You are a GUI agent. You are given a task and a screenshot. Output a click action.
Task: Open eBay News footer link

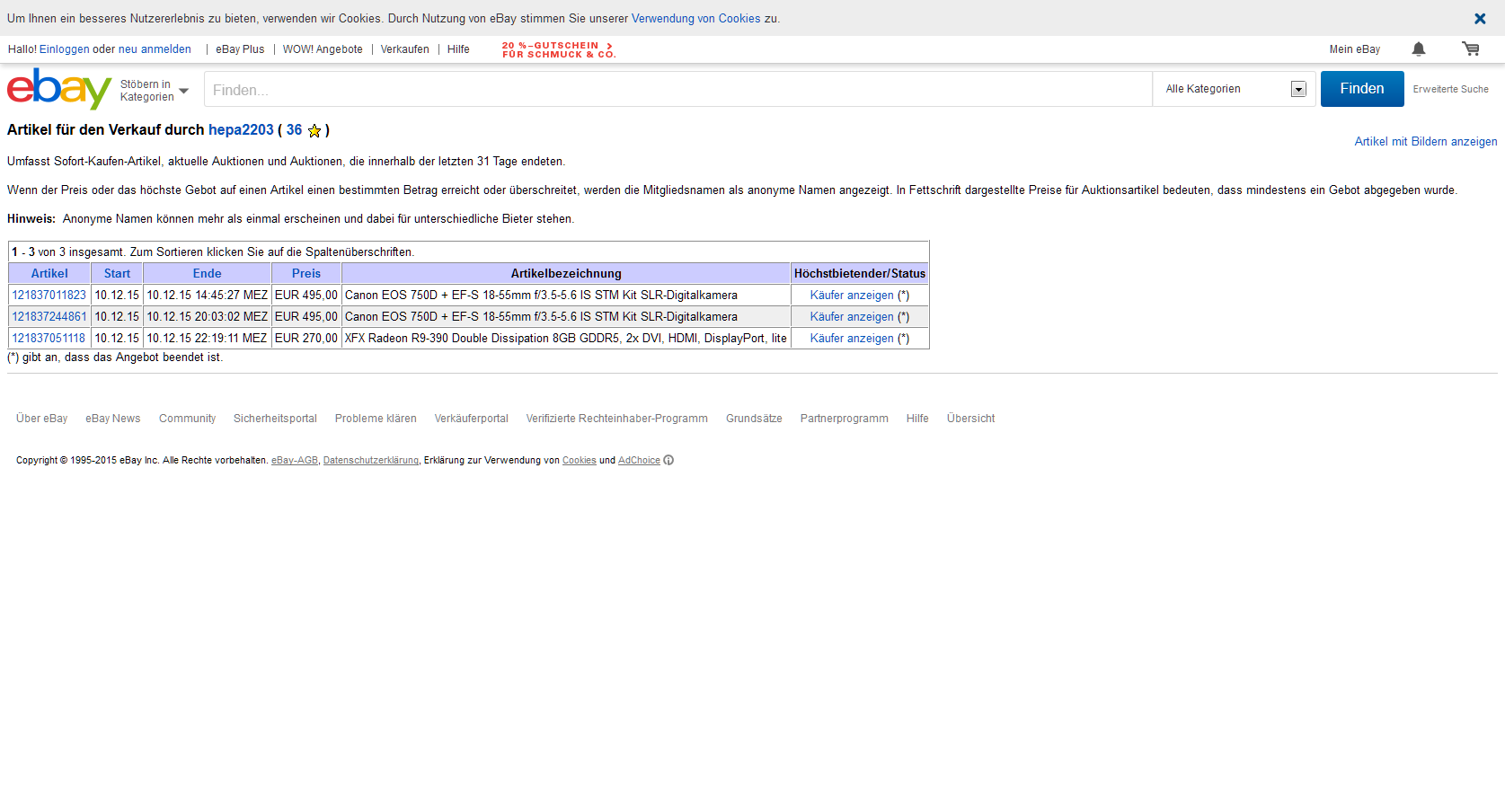click(113, 419)
